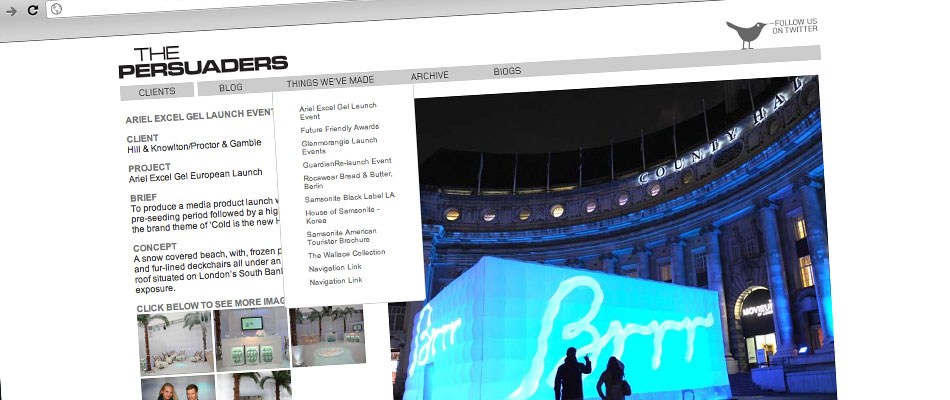
Task: Choose Ariel Excel Gel Launch Event from dropdown
Action: pos(338,111)
